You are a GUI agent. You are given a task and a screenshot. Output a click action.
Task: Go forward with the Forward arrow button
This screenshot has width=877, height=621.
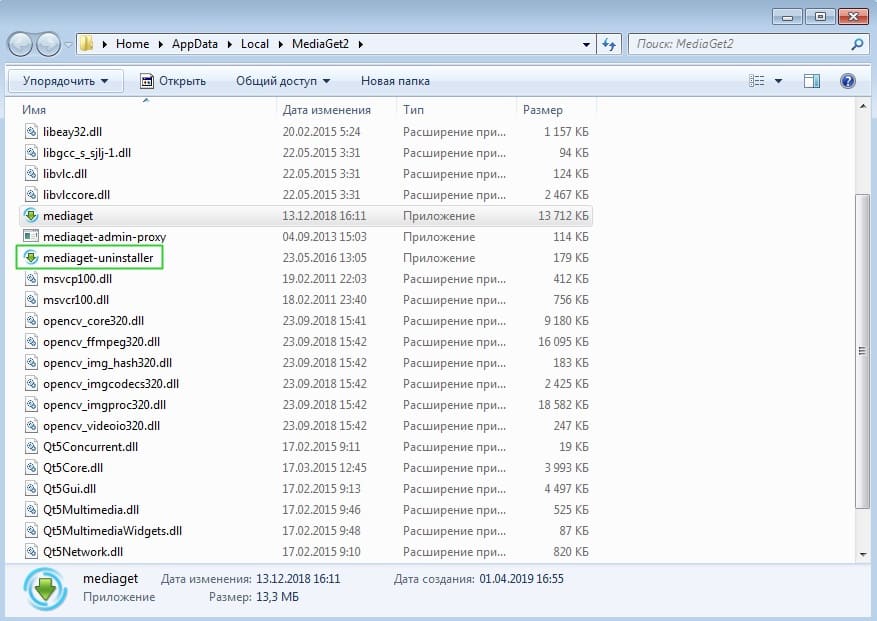[x=49, y=44]
